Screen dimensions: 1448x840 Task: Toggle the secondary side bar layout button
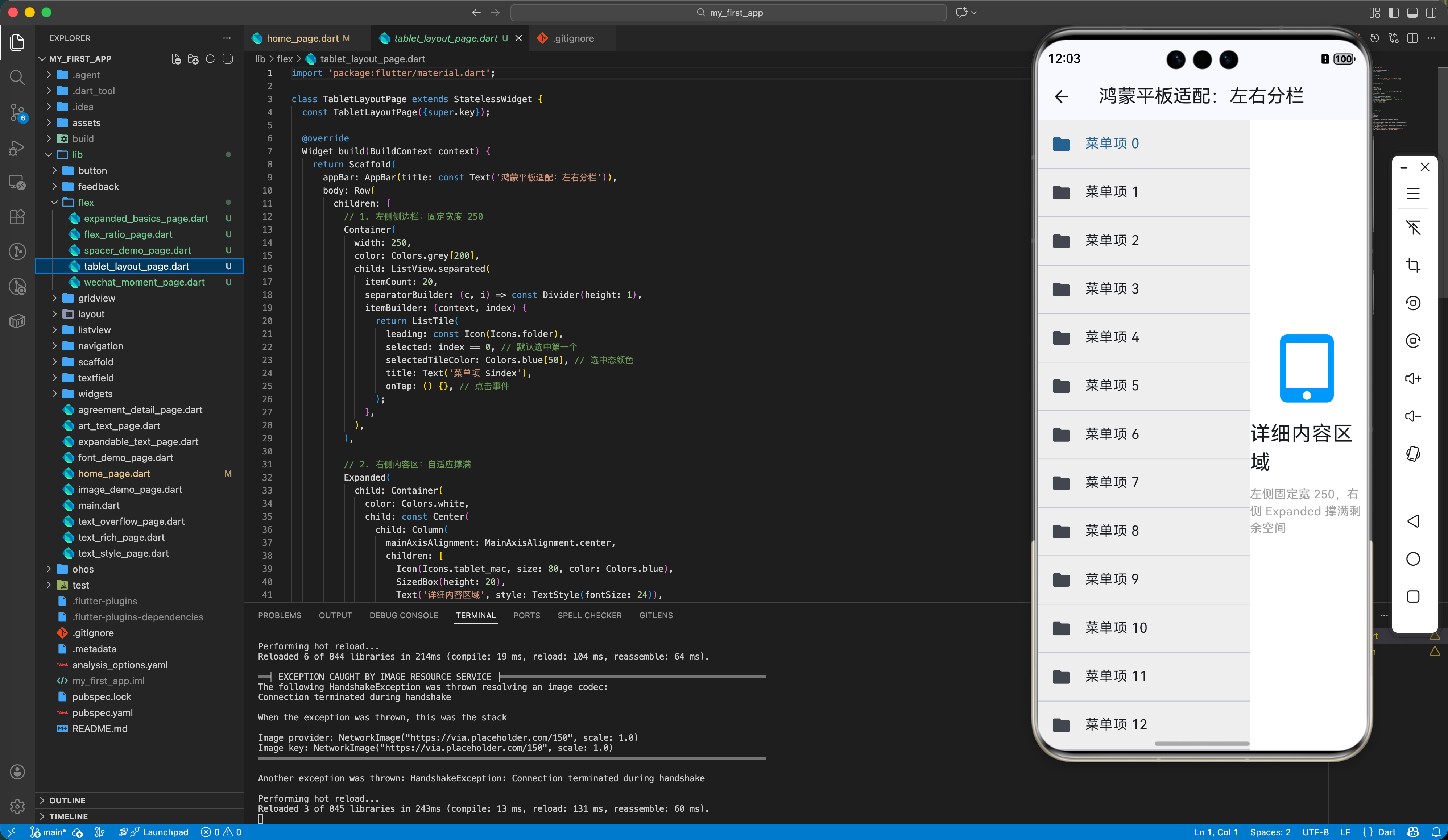click(x=1431, y=13)
